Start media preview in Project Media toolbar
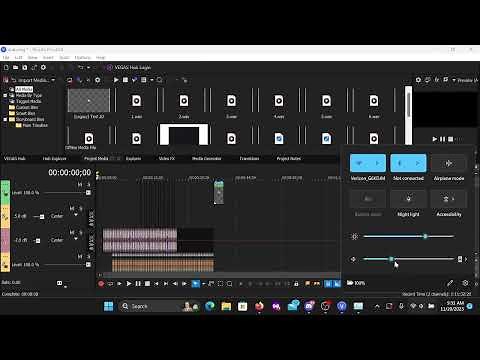Viewport: 480px width, 360px height. (116, 80)
